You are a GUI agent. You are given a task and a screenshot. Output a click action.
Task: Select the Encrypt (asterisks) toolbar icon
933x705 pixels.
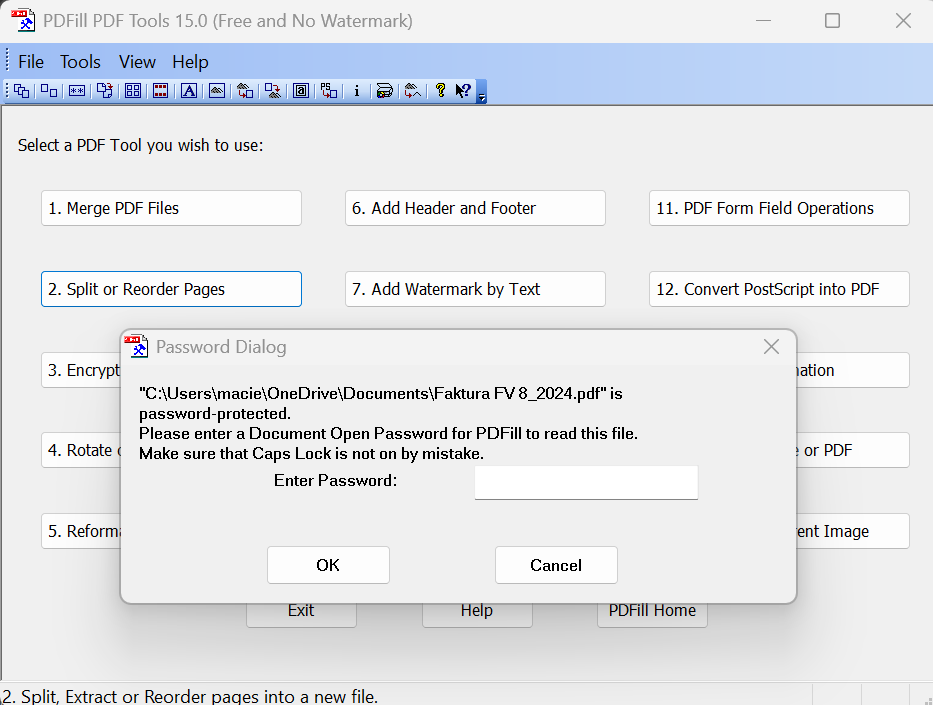coord(77,91)
